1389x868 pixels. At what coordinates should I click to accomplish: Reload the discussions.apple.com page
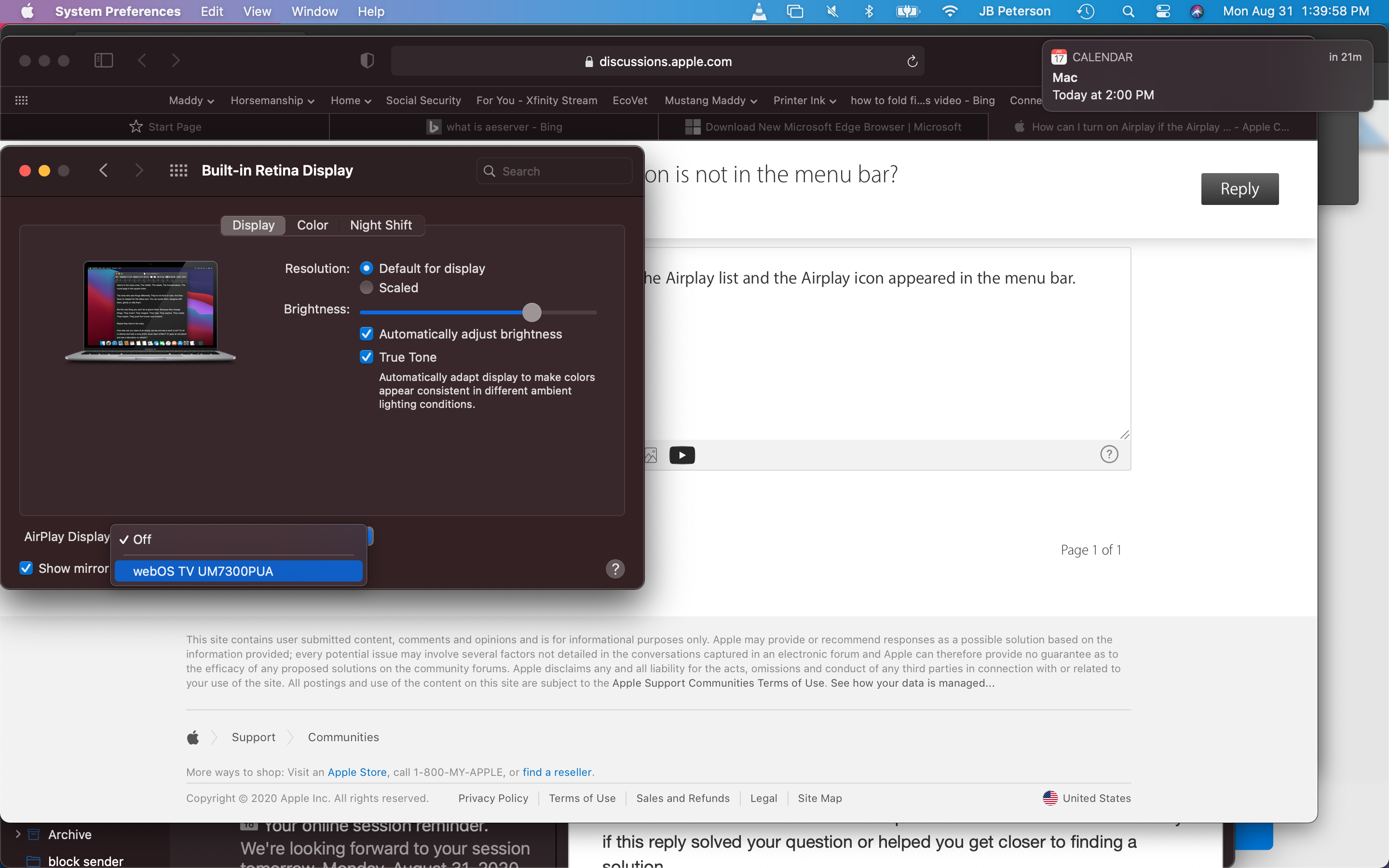coord(912,61)
